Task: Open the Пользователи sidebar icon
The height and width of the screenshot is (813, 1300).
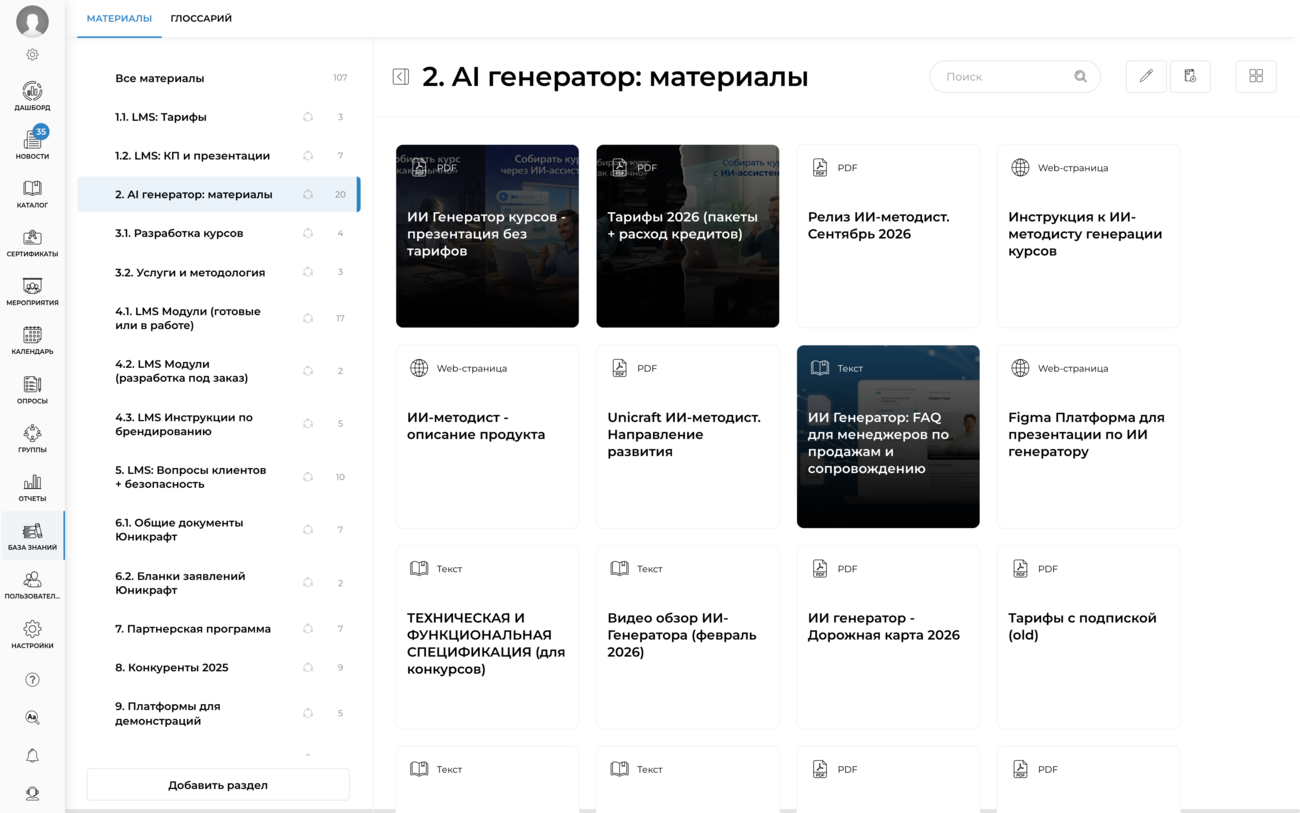Action: click(x=32, y=586)
